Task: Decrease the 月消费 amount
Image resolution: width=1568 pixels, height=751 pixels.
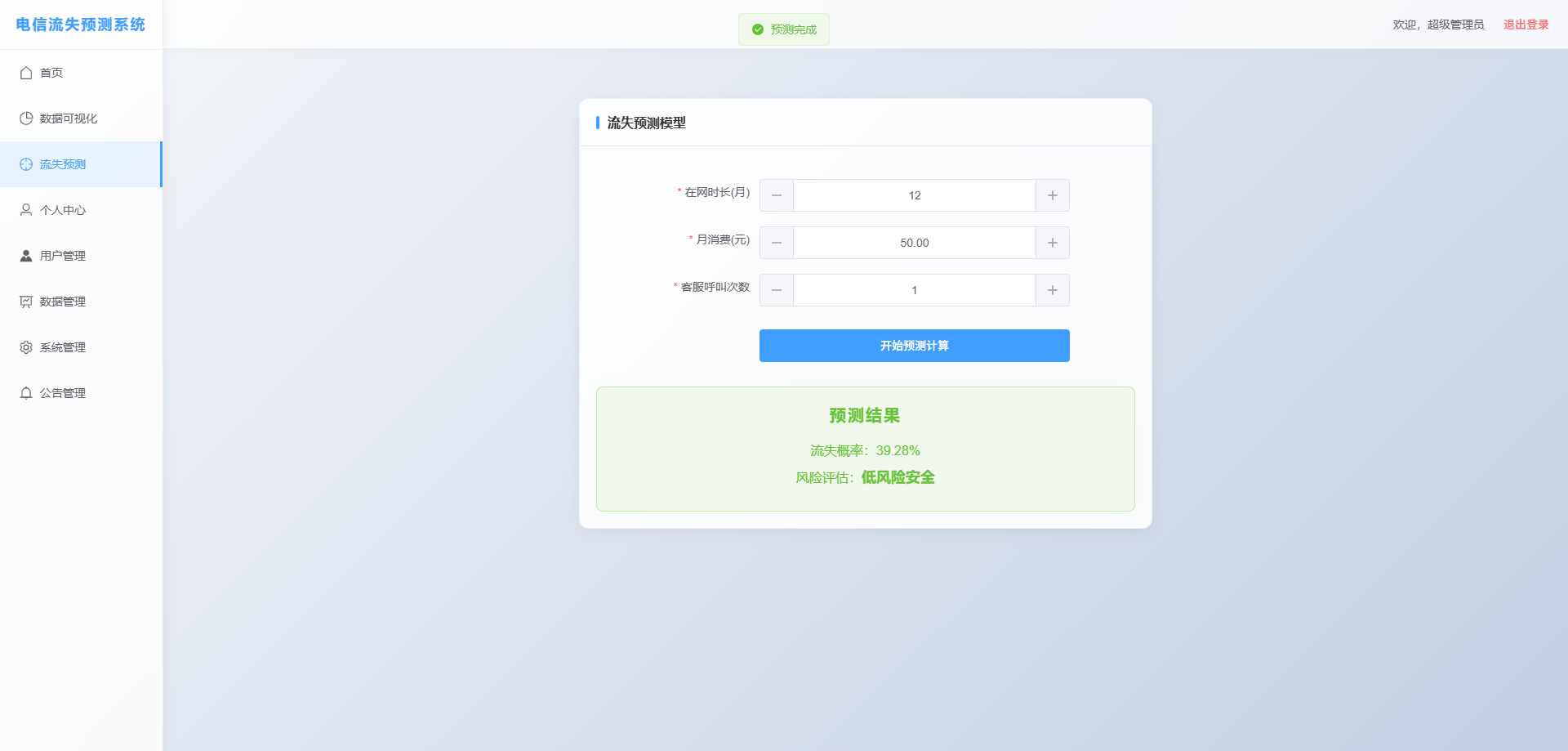Action: pyautogui.click(x=777, y=243)
